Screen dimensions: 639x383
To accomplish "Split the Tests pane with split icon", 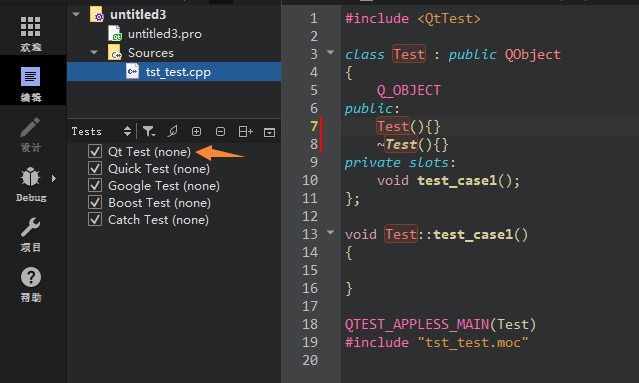I will tap(245, 131).
